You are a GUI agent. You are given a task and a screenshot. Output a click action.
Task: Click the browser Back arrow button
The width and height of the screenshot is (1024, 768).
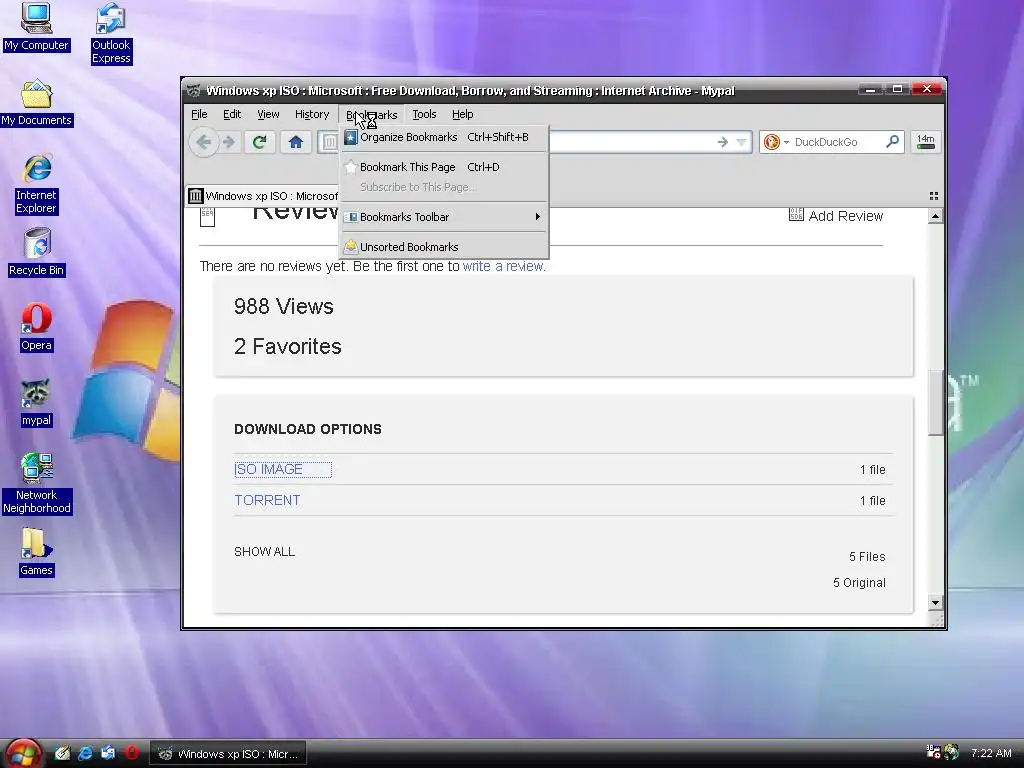[x=204, y=142]
